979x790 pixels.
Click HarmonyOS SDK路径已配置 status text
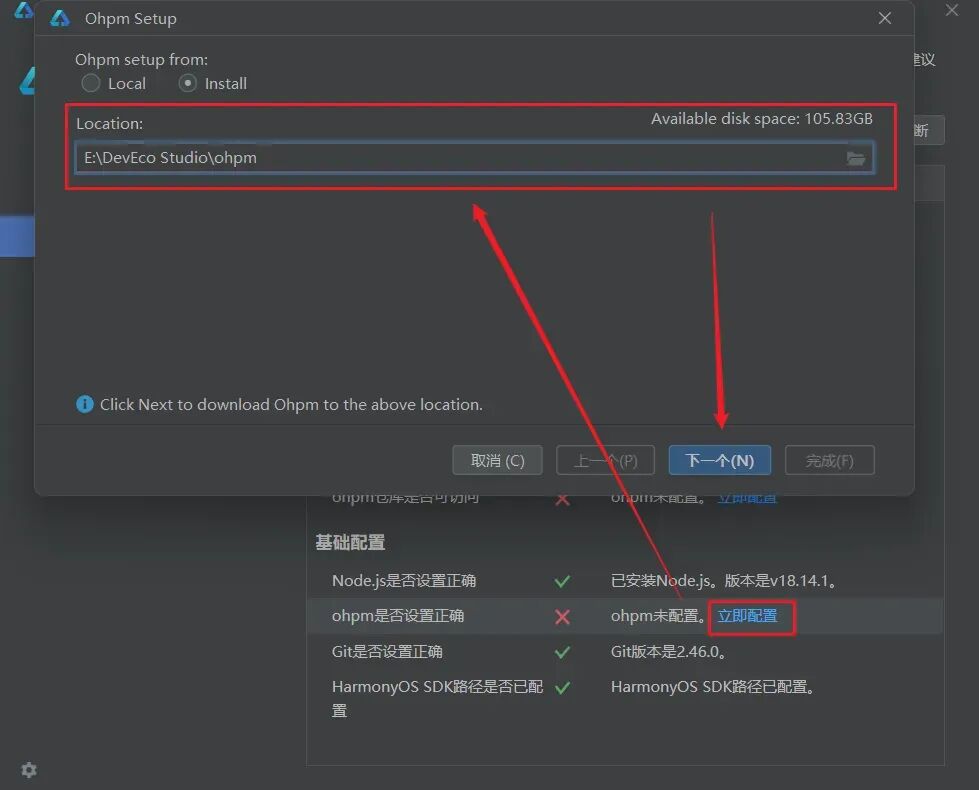pyautogui.click(x=713, y=686)
